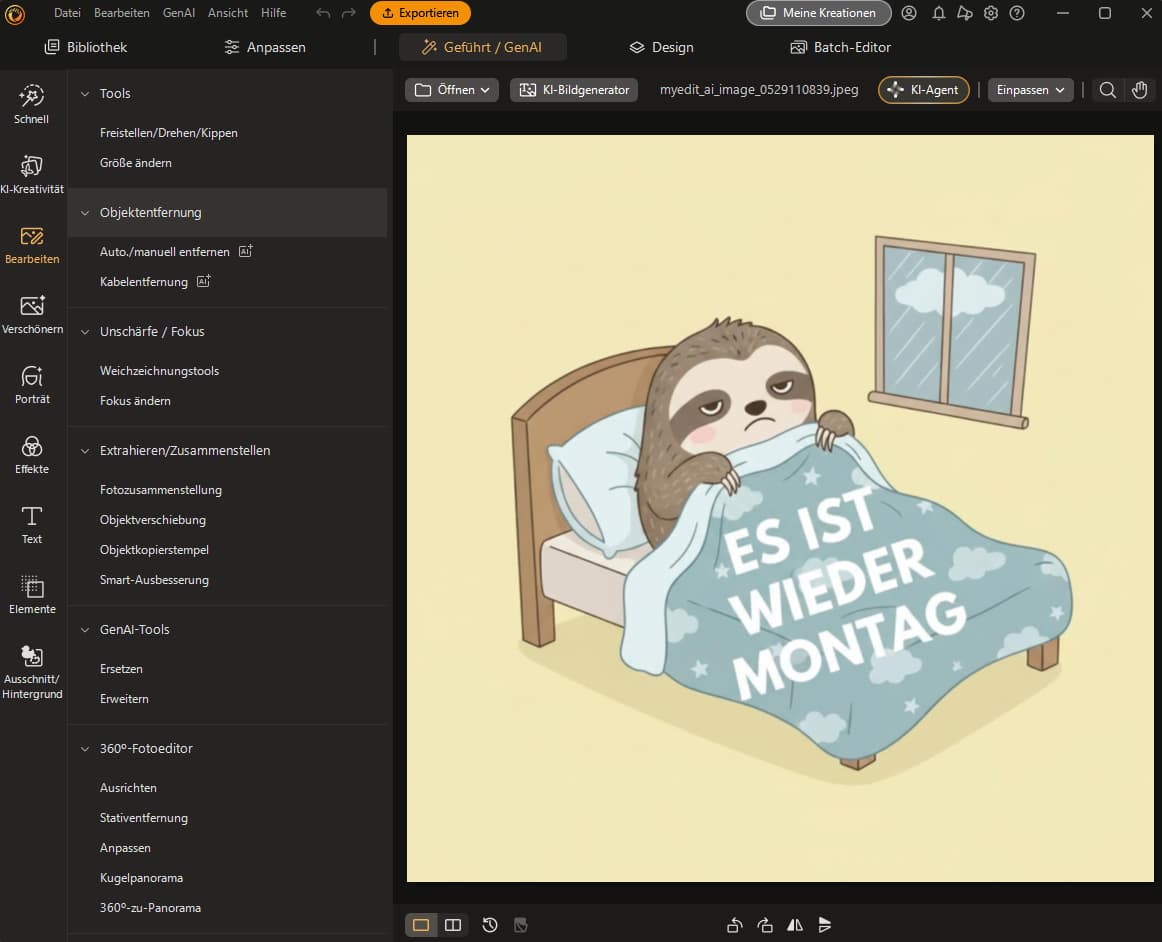This screenshot has width=1162, height=942.
Task: Click the greyed-out button beside the history icon
Action: point(521,925)
